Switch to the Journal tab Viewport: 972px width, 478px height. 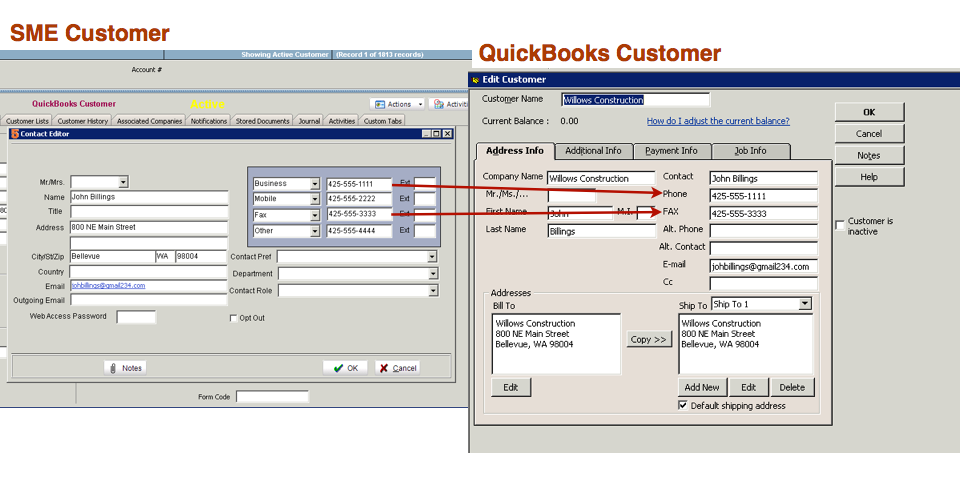coord(309,121)
